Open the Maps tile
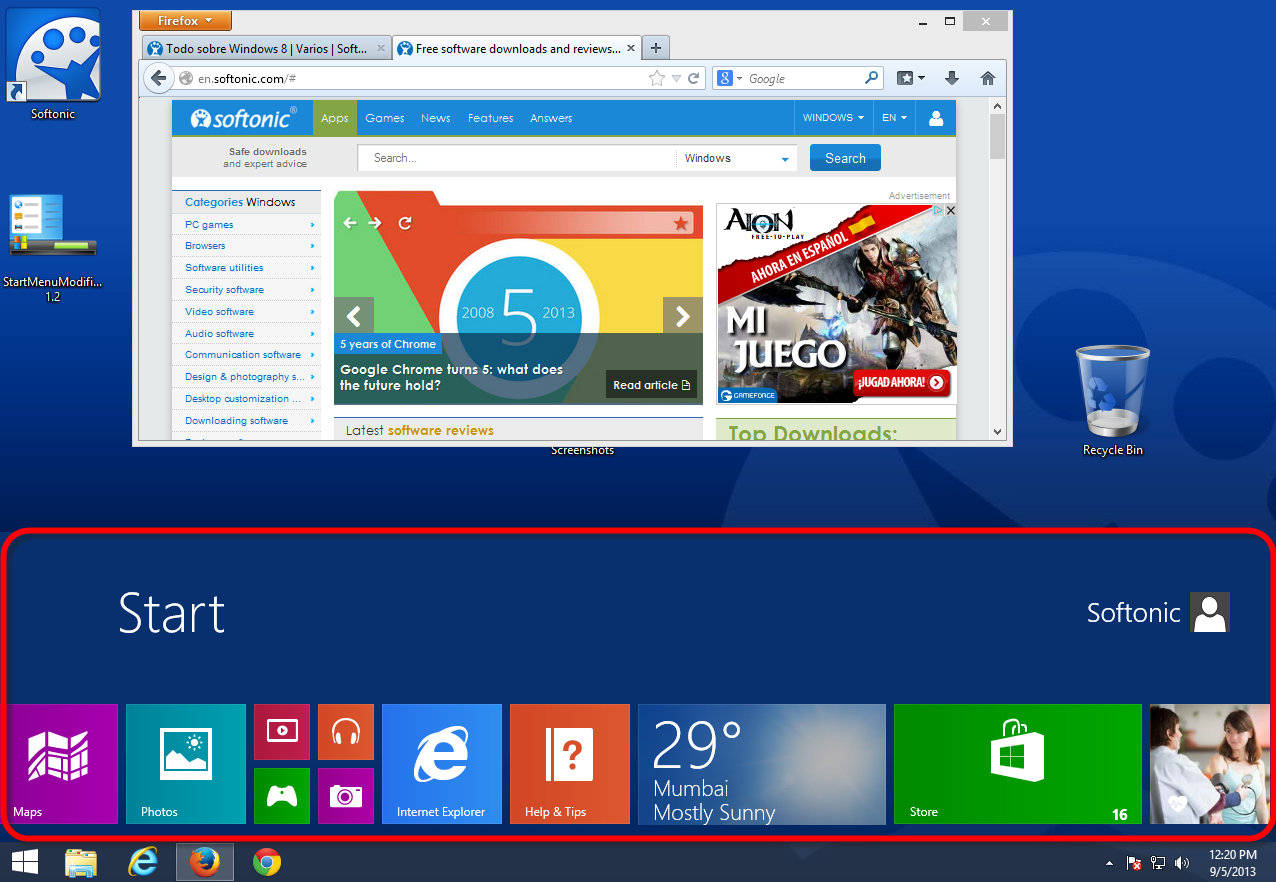Viewport: 1276px width, 882px height. 63,764
